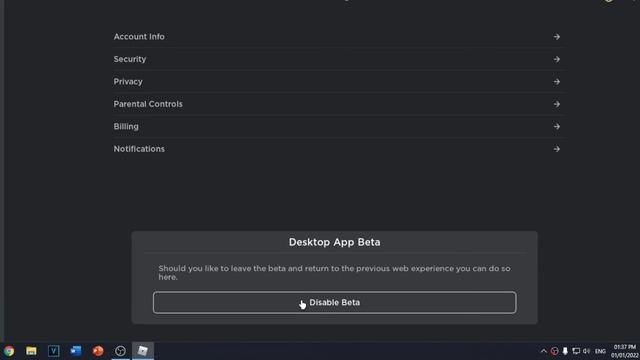Click the Desktop App Beta heading
Image resolution: width=640 pixels, height=360 pixels.
[x=334, y=242]
